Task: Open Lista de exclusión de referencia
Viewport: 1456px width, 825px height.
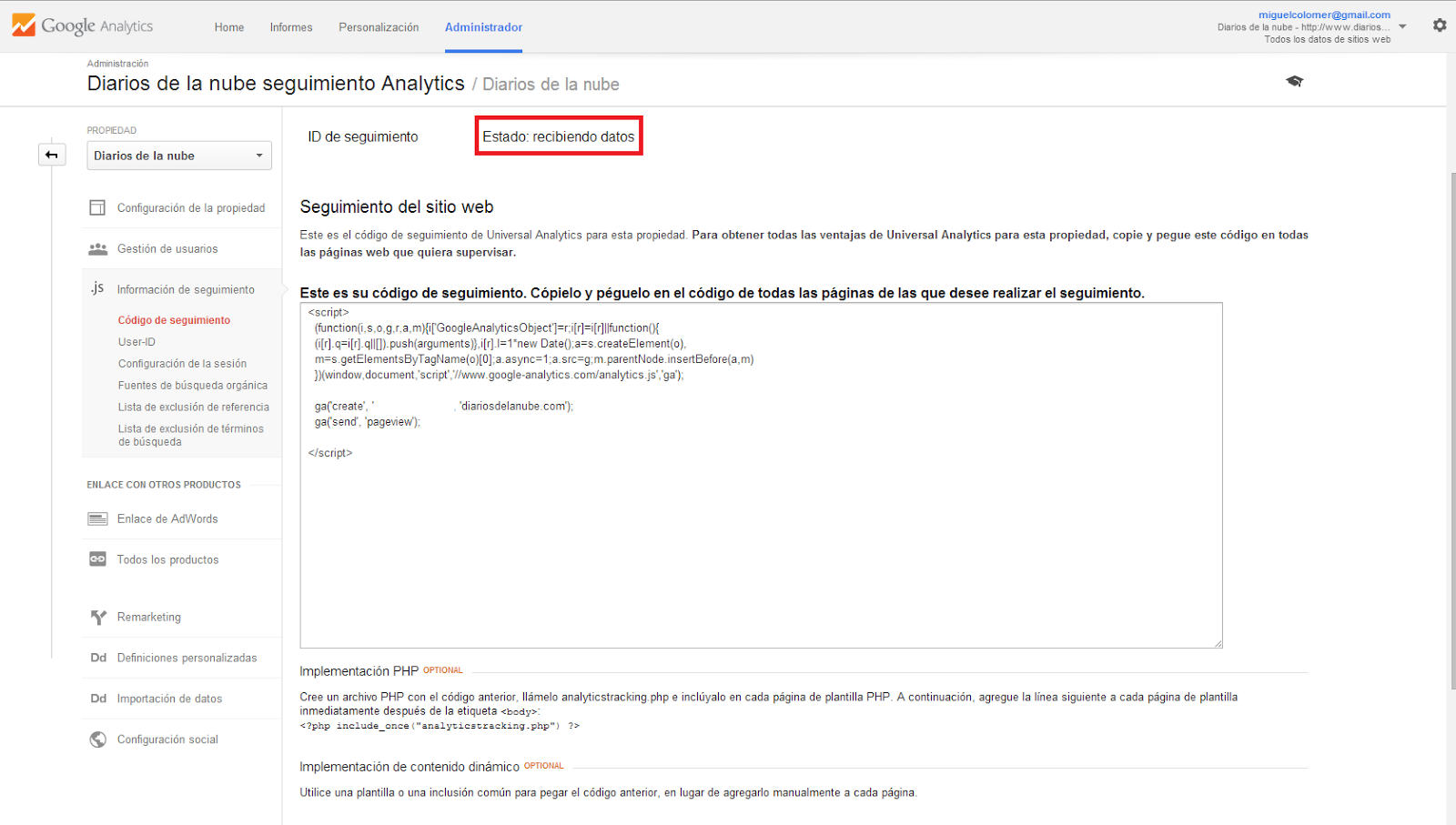Action: tap(194, 407)
